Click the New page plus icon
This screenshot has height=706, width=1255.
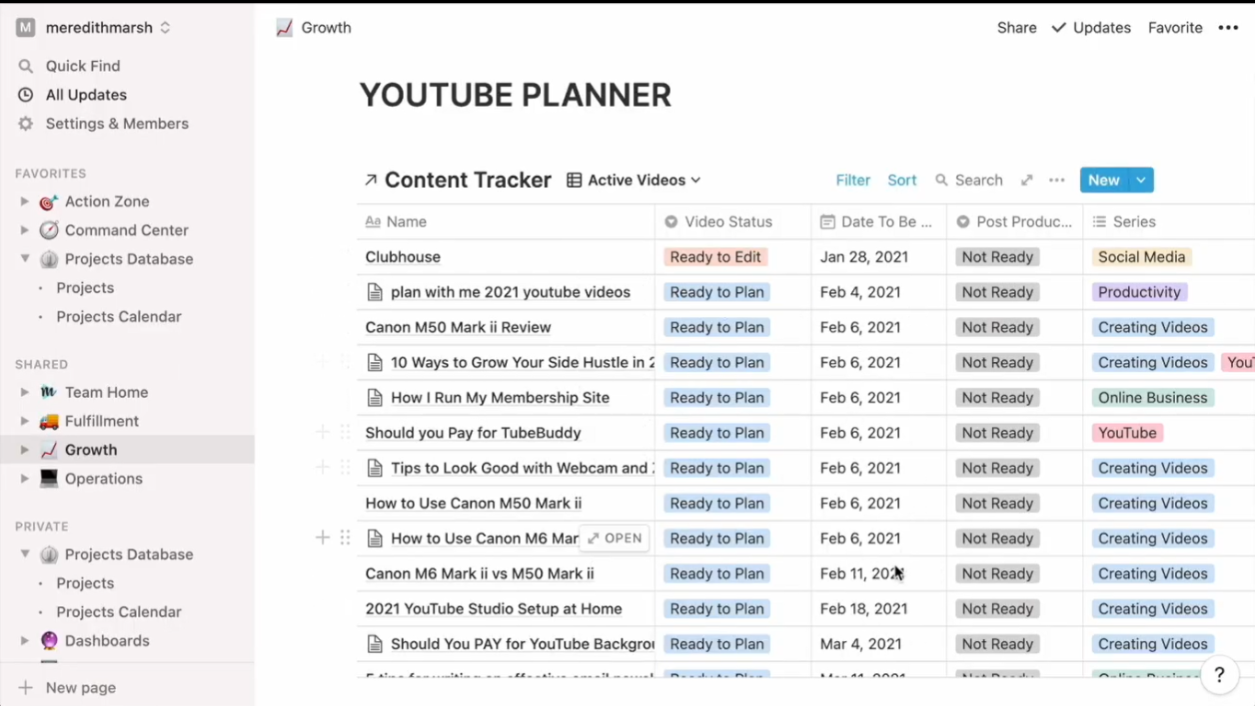[x=26, y=688]
